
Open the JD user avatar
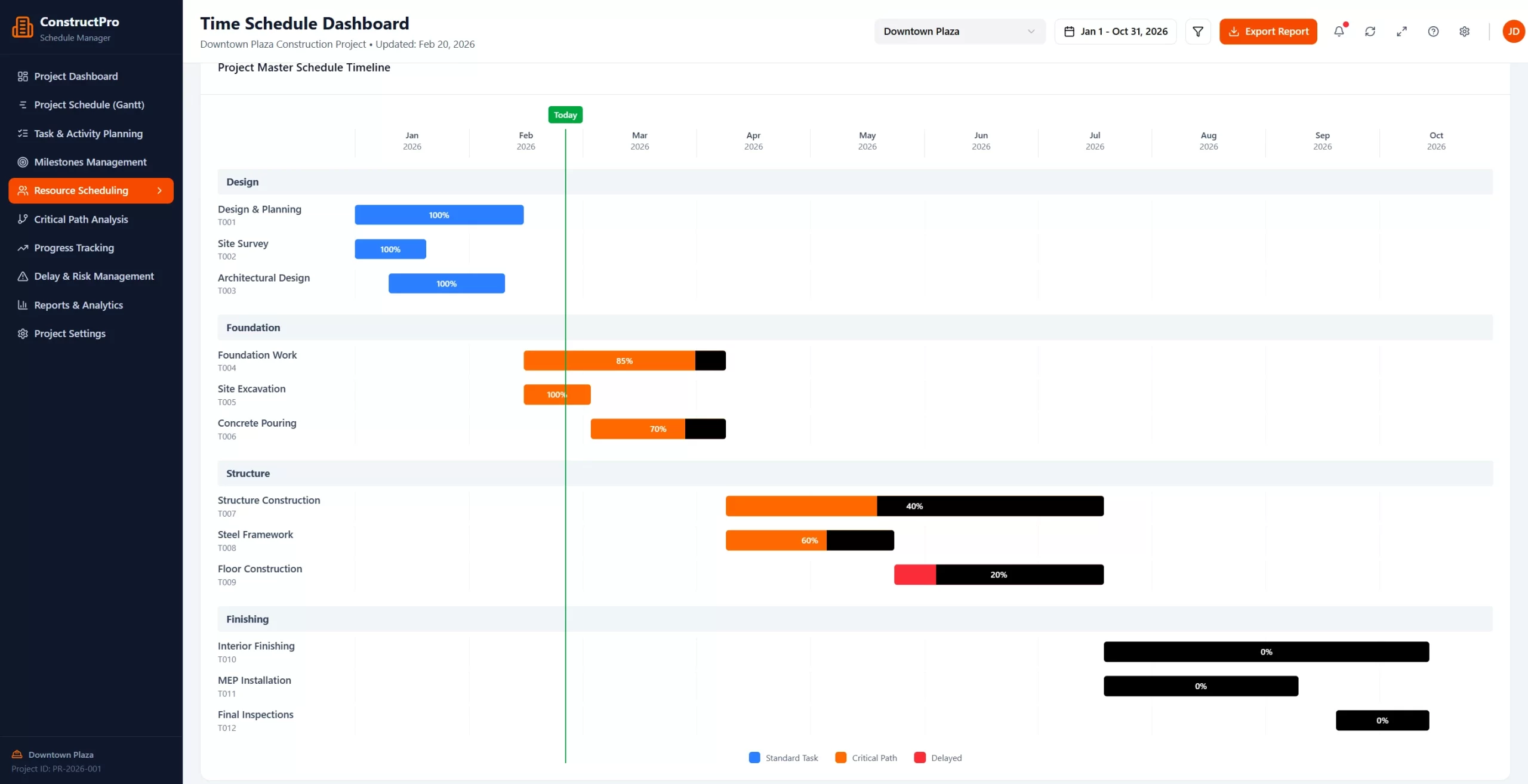pos(1512,31)
